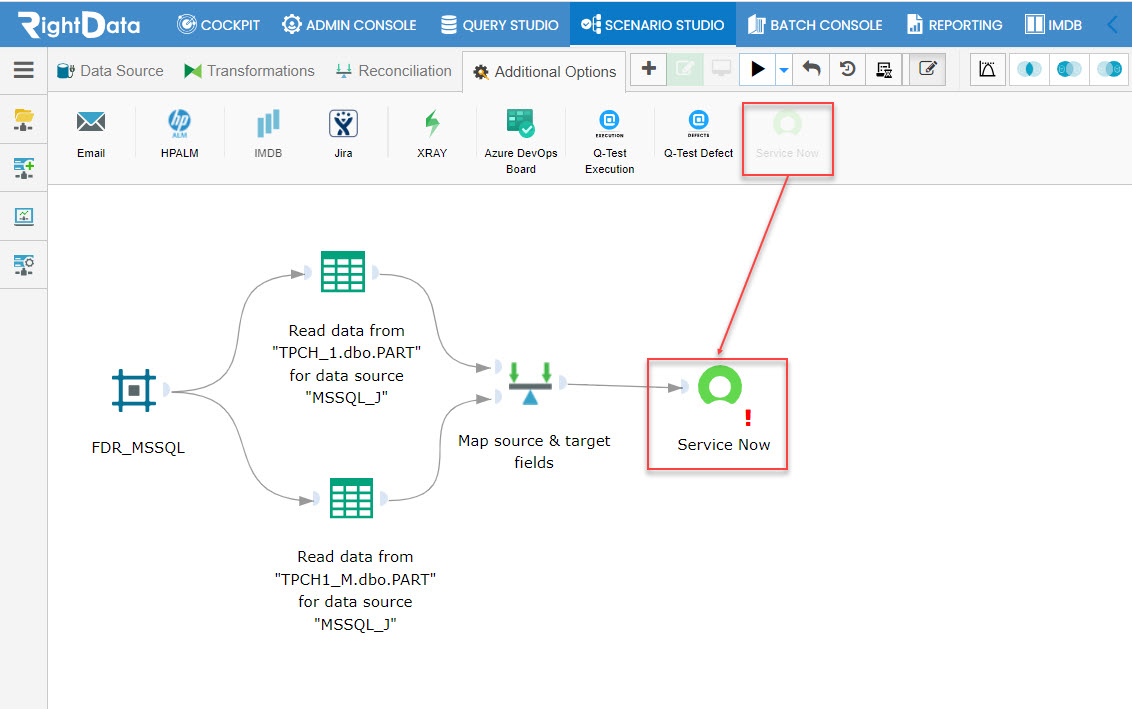Toggle the hamburger sidebar menu
This screenshot has height=709, width=1132.
point(23,69)
